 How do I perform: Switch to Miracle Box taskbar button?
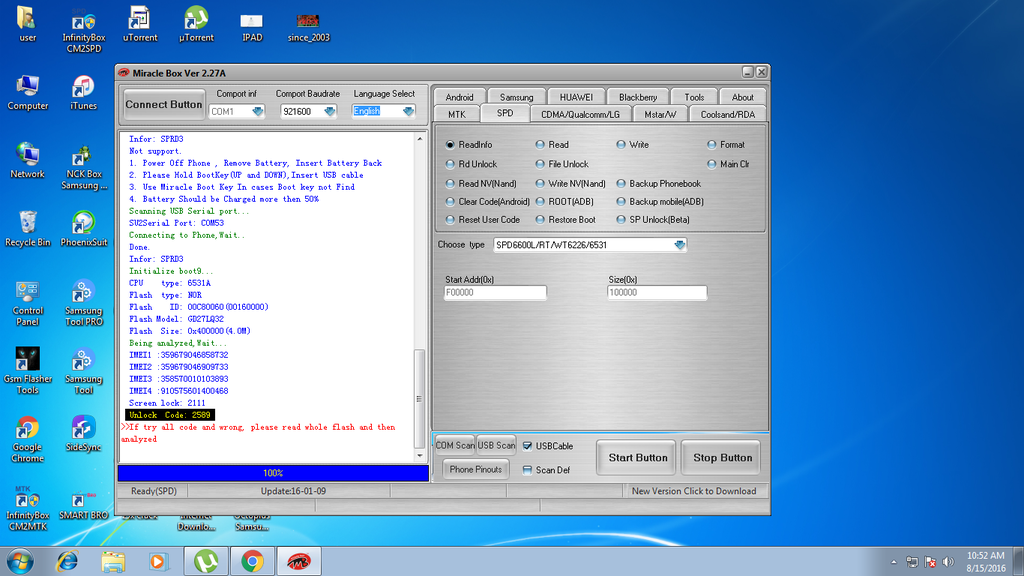[299, 561]
